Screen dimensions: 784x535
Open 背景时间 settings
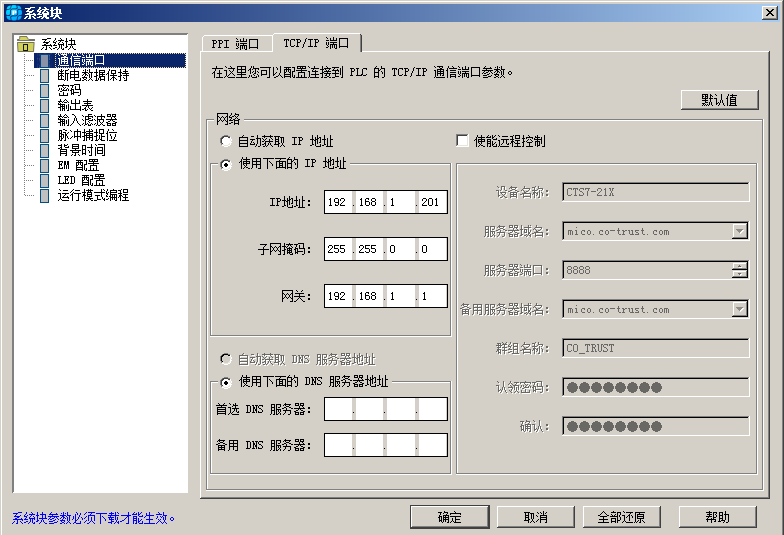pyautogui.click(x=81, y=150)
